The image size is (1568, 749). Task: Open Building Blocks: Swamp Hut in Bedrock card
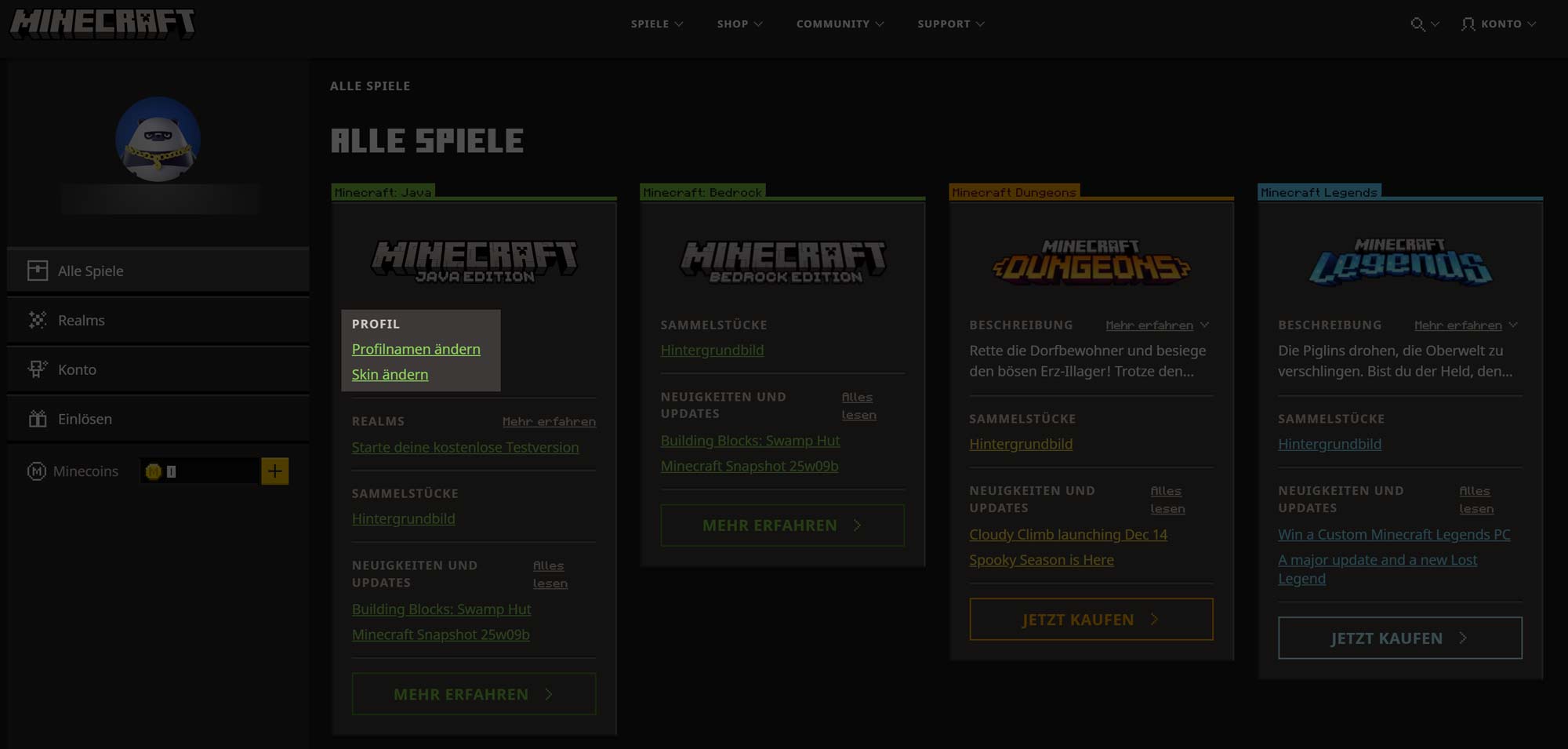pos(750,441)
